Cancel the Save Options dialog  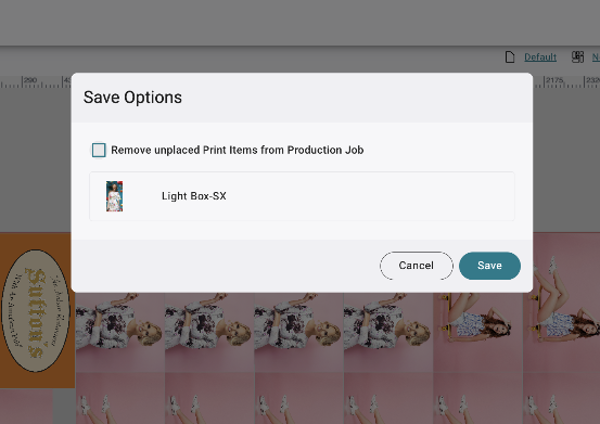(x=416, y=266)
